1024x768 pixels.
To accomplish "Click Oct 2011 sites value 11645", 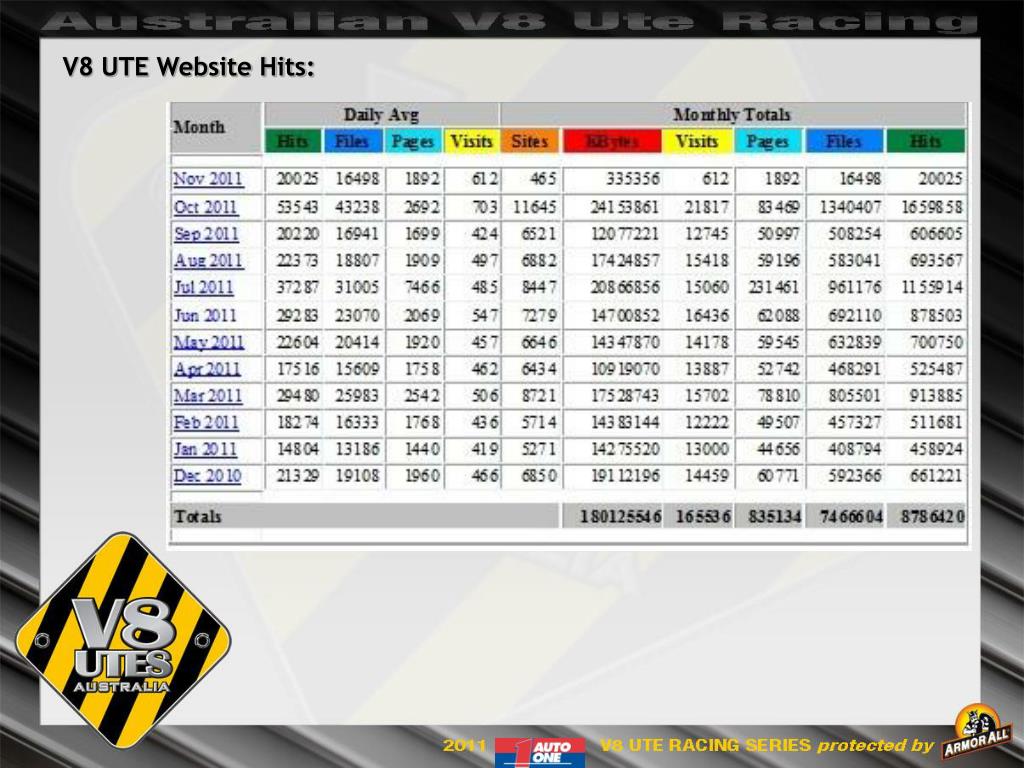I will click(534, 207).
